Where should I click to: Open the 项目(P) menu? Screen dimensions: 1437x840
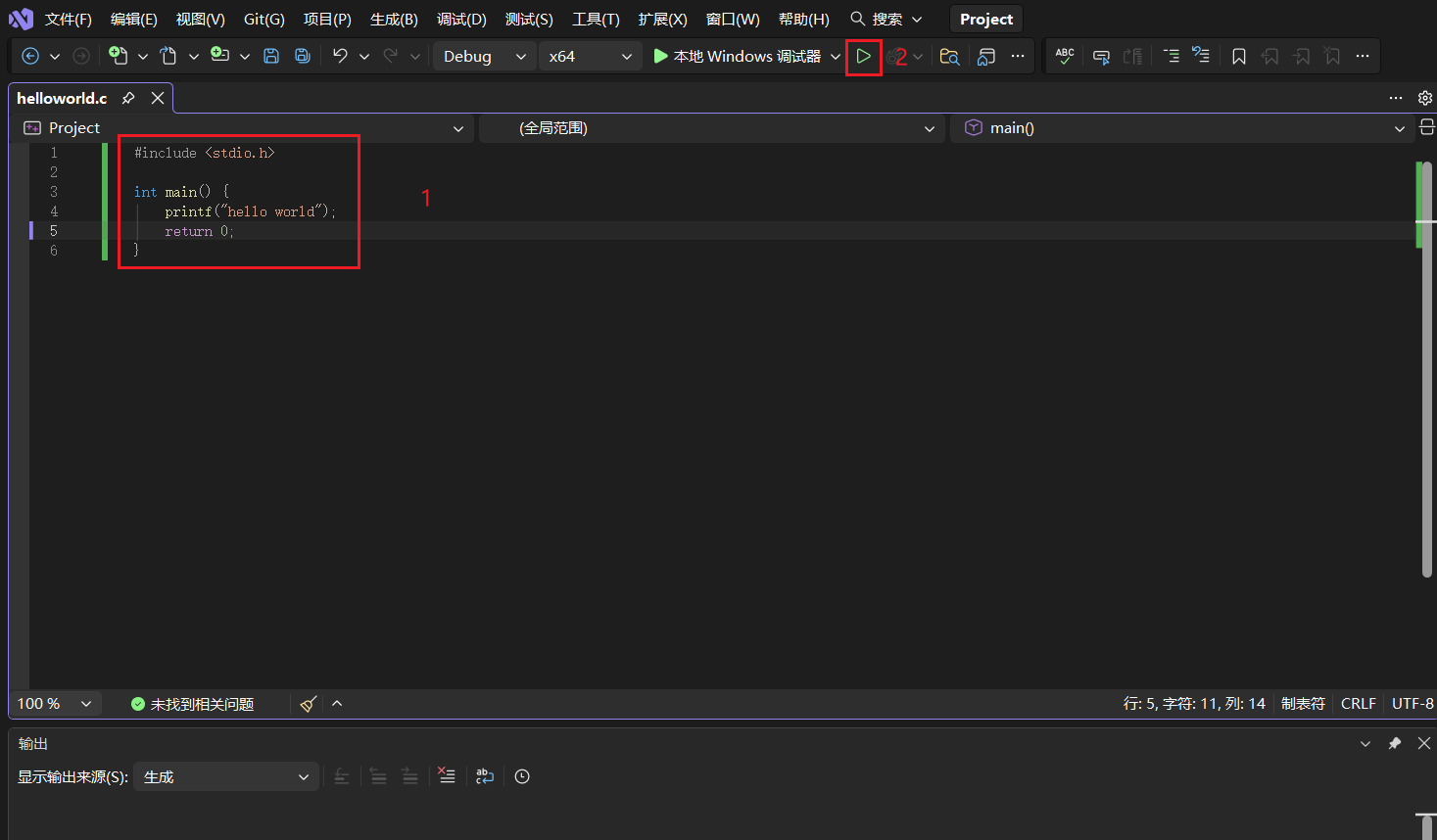pyautogui.click(x=327, y=20)
